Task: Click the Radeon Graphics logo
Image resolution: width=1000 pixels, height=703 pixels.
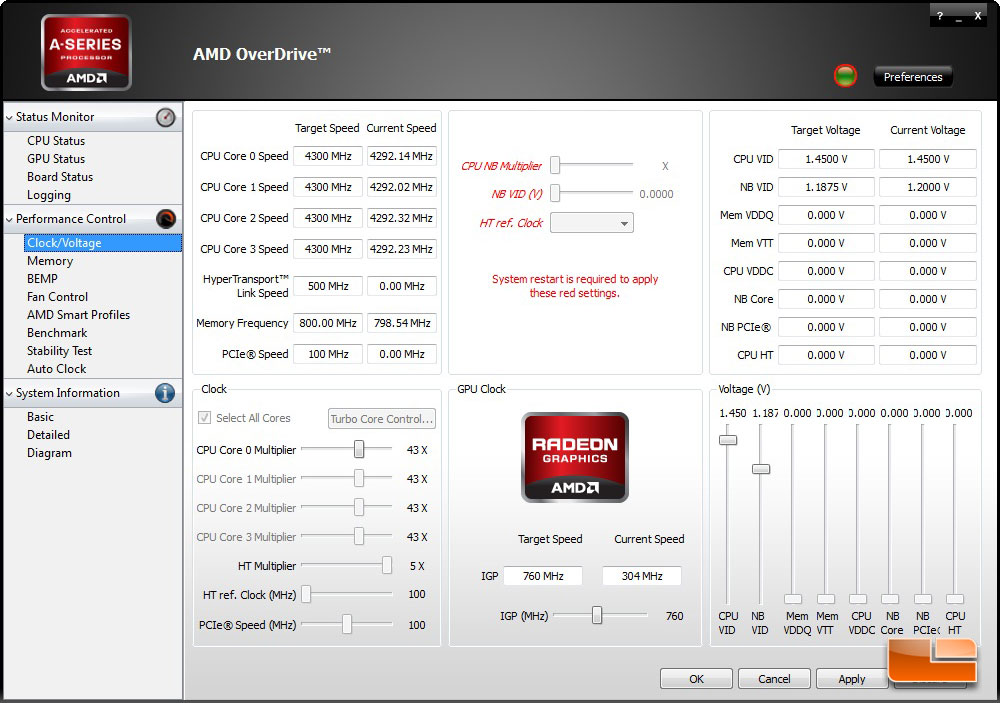Action: [x=575, y=457]
